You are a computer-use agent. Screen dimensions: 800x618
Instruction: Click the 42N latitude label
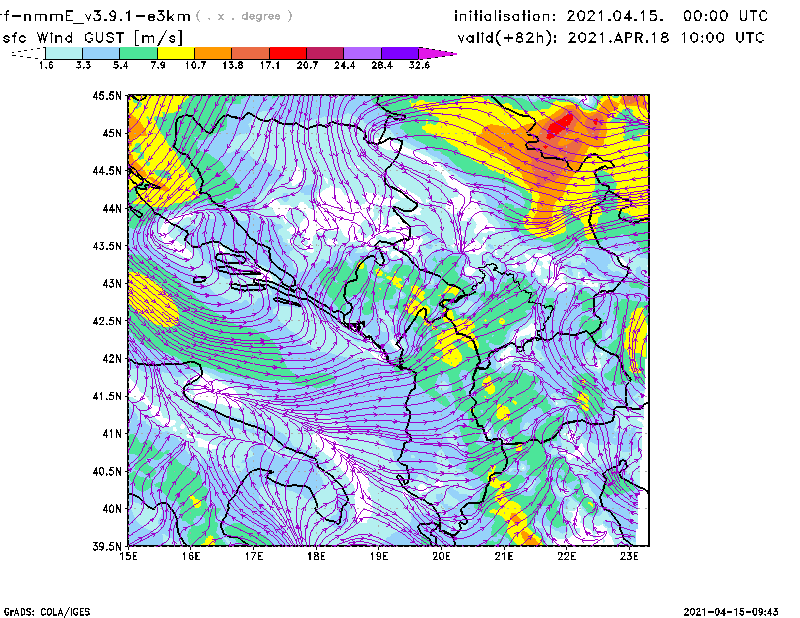point(112,359)
